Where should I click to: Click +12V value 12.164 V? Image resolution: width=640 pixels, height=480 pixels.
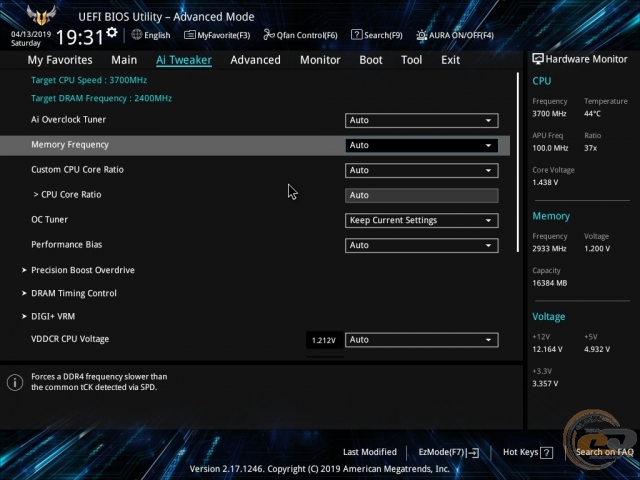click(547, 349)
